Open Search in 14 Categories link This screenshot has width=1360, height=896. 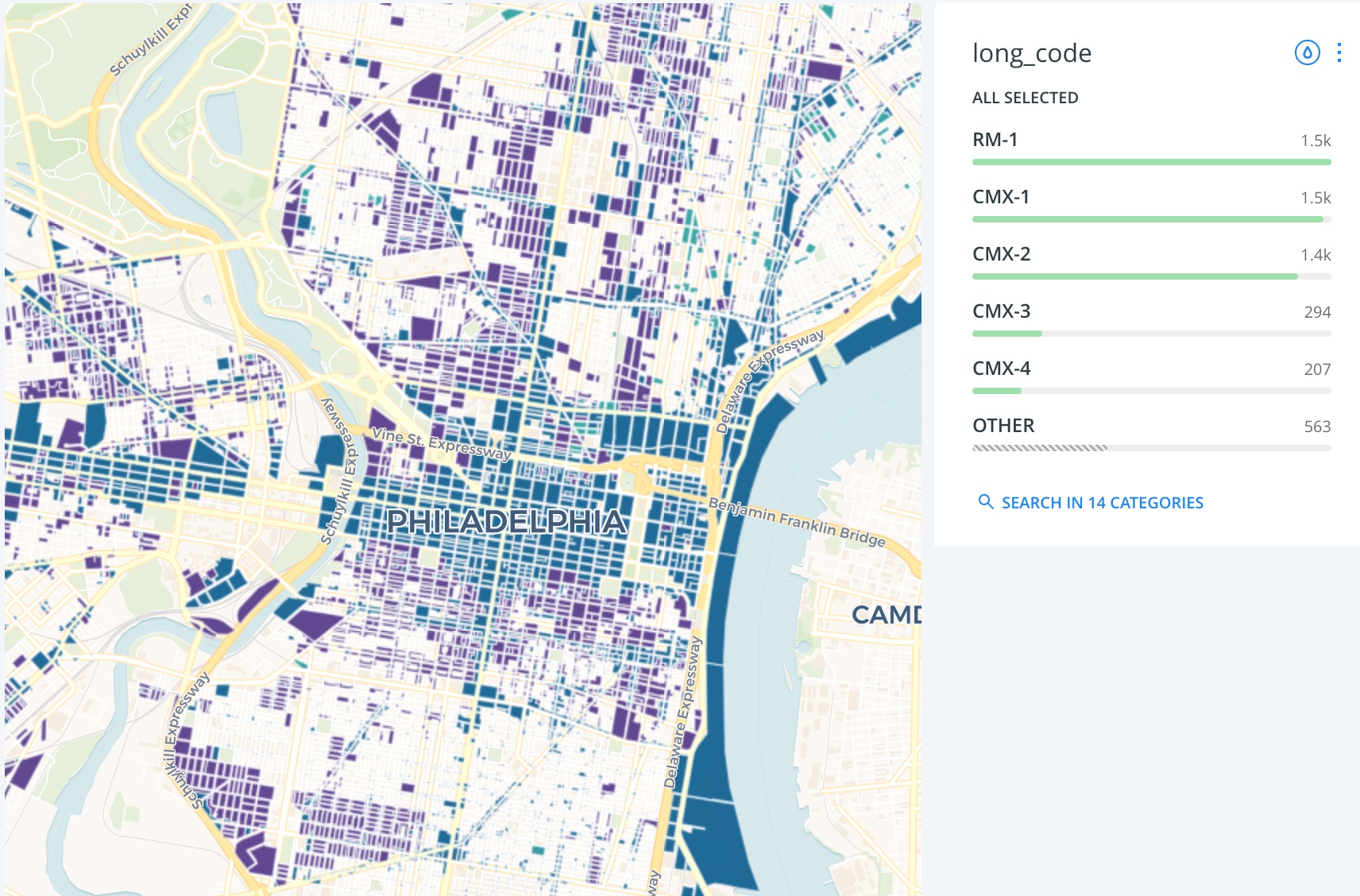coord(1102,503)
